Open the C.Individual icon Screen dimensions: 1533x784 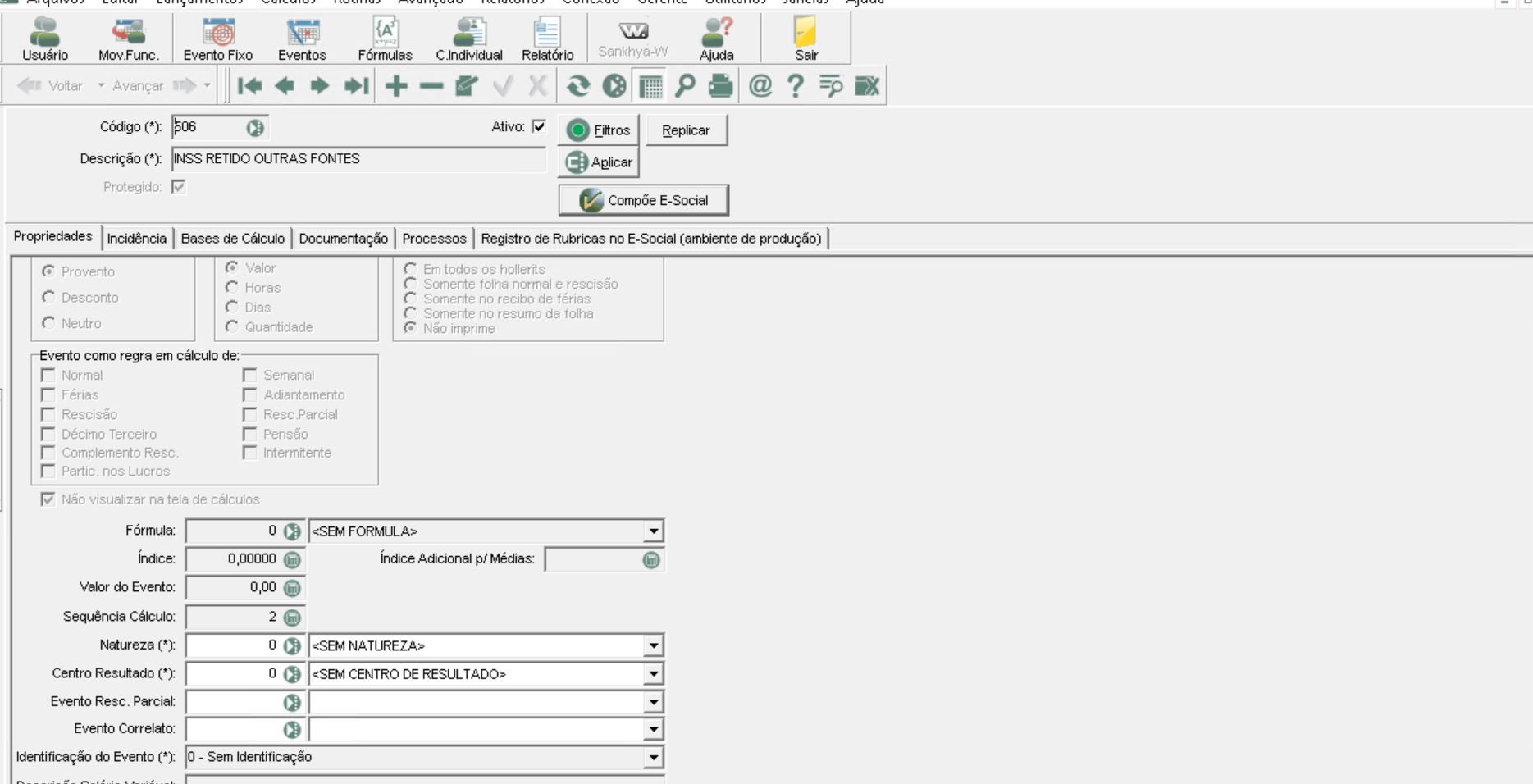(469, 39)
